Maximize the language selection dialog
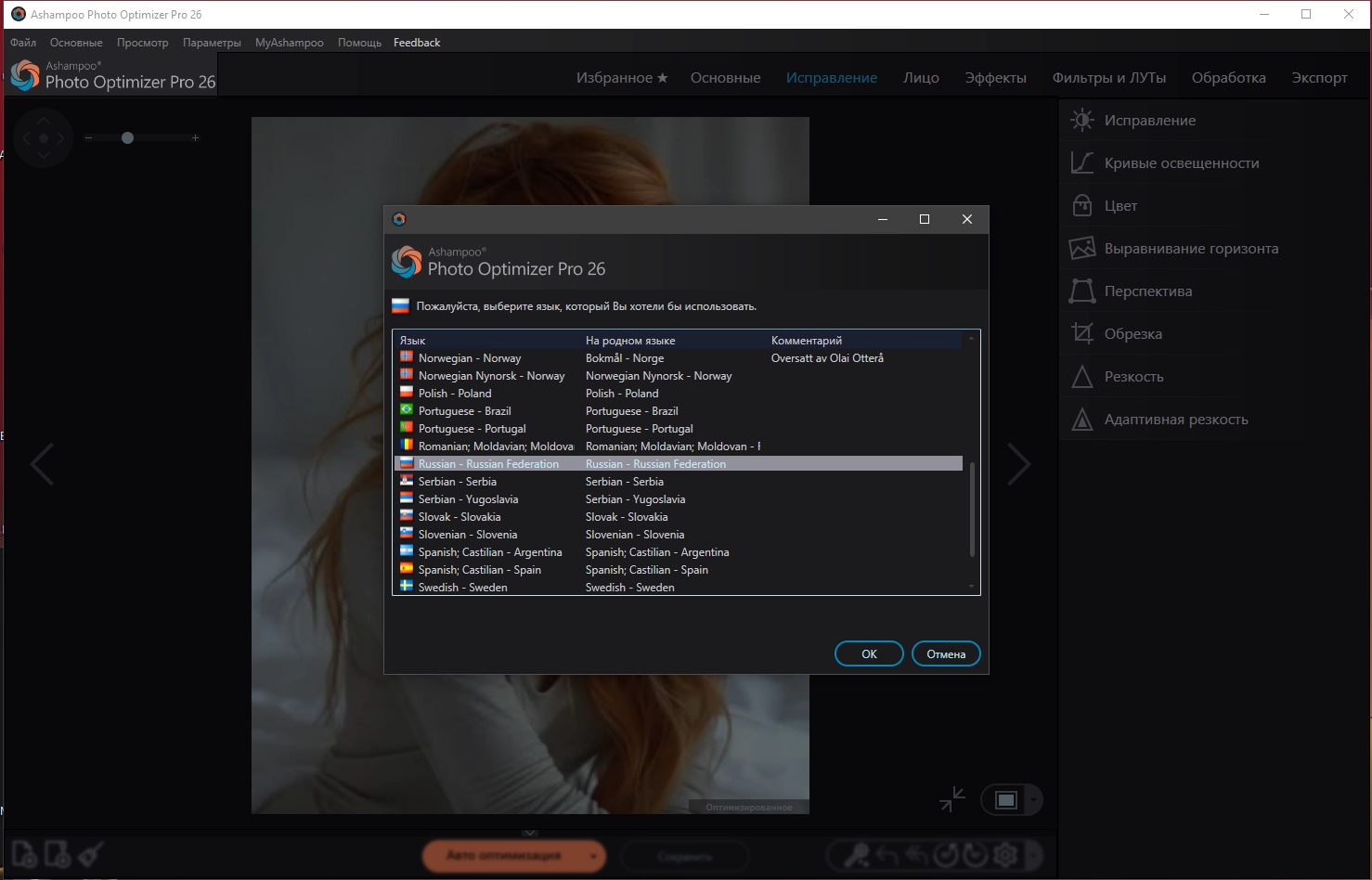This screenshot has height=880, width=1372. tap(925, 219)
